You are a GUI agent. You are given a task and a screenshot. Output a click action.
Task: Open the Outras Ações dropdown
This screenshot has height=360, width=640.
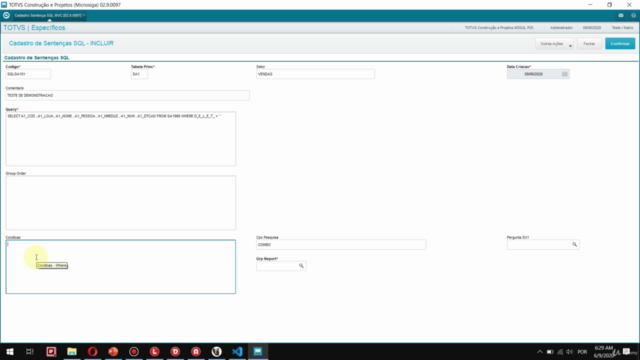[x=555, y=44]
